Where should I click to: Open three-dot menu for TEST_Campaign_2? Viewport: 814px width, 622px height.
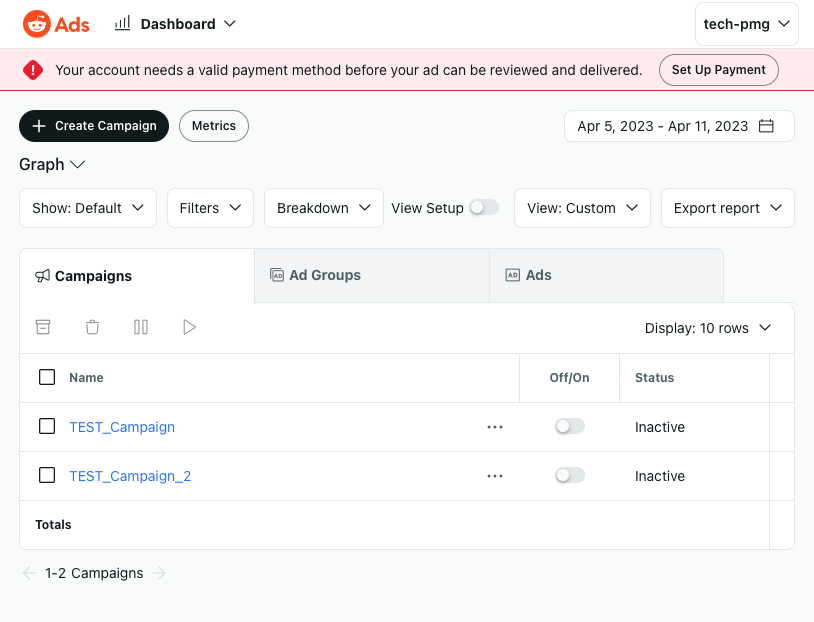[x=494, y=476]
